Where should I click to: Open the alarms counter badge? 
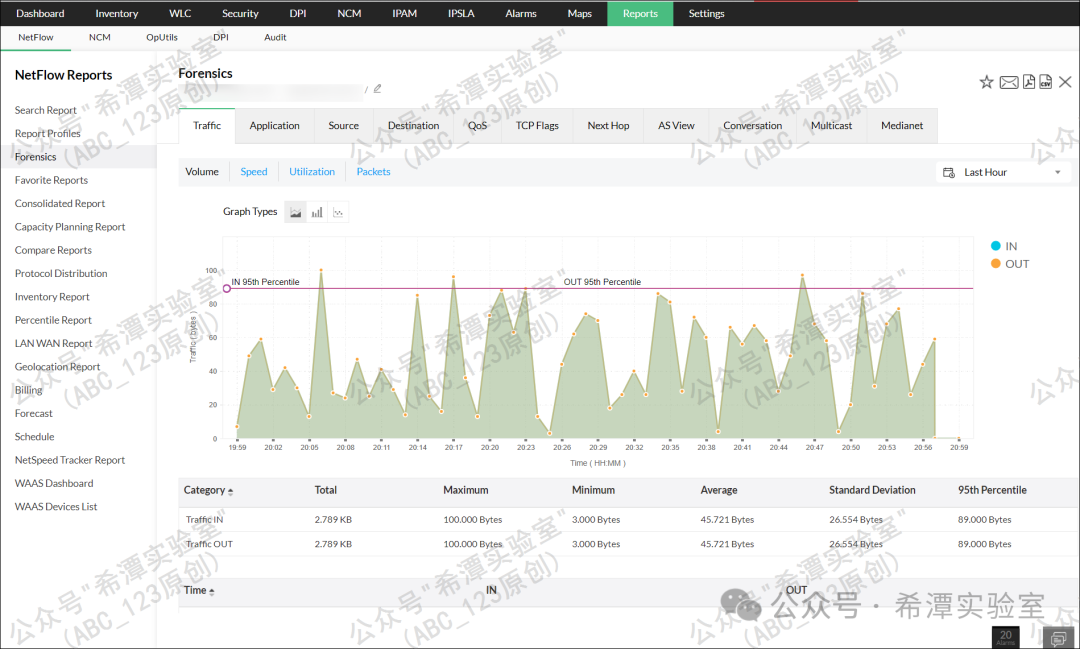(x=1006, y=637)
